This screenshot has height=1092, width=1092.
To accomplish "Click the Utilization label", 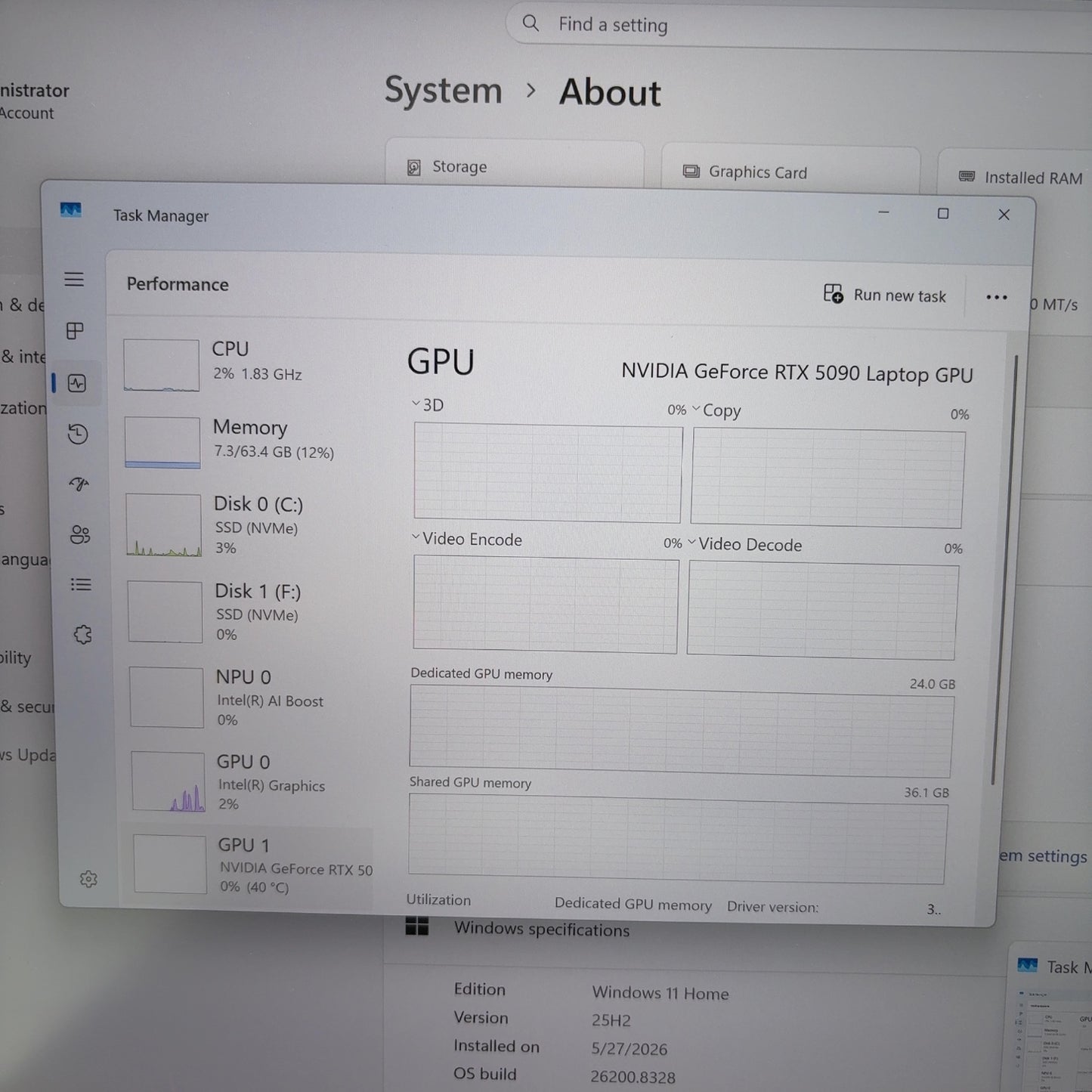I will 438,900.
